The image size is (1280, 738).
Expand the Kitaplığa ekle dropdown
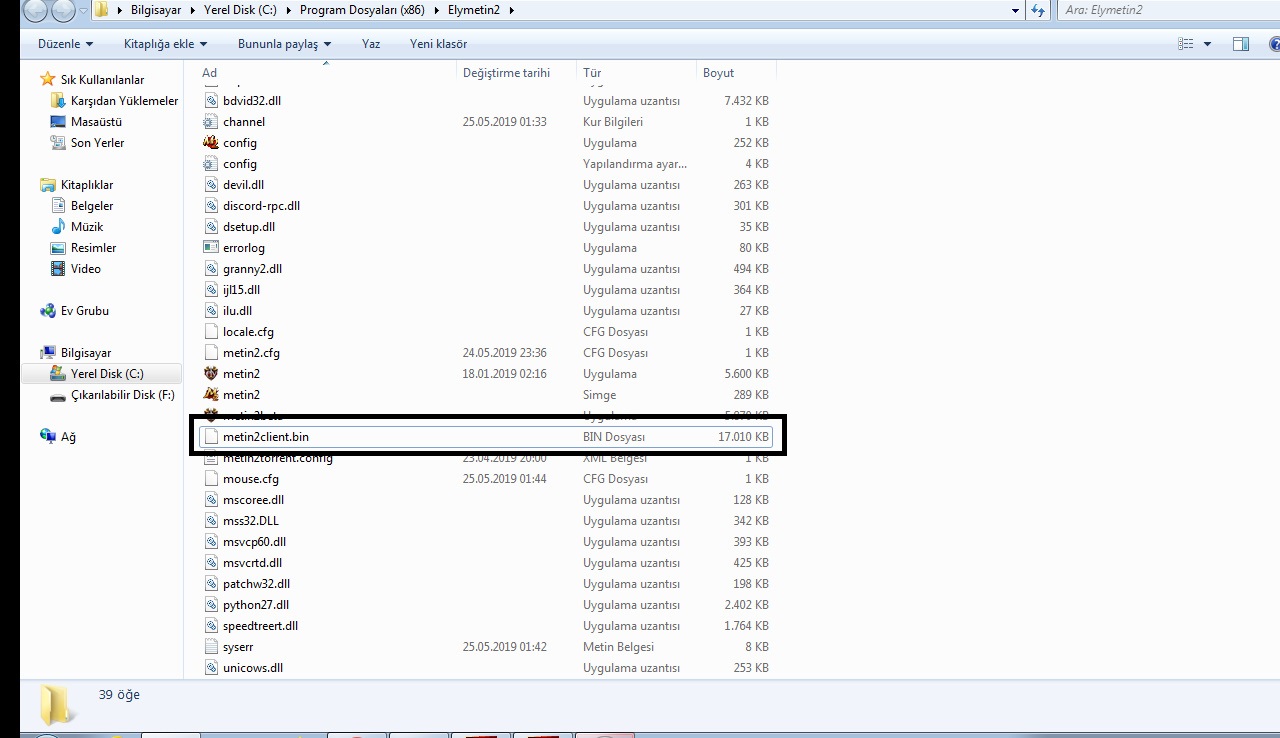165,44
